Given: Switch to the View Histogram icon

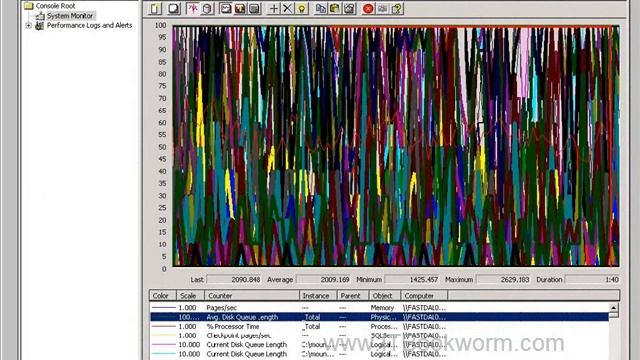Looking at the screenshot, I should tap(240, 9).
